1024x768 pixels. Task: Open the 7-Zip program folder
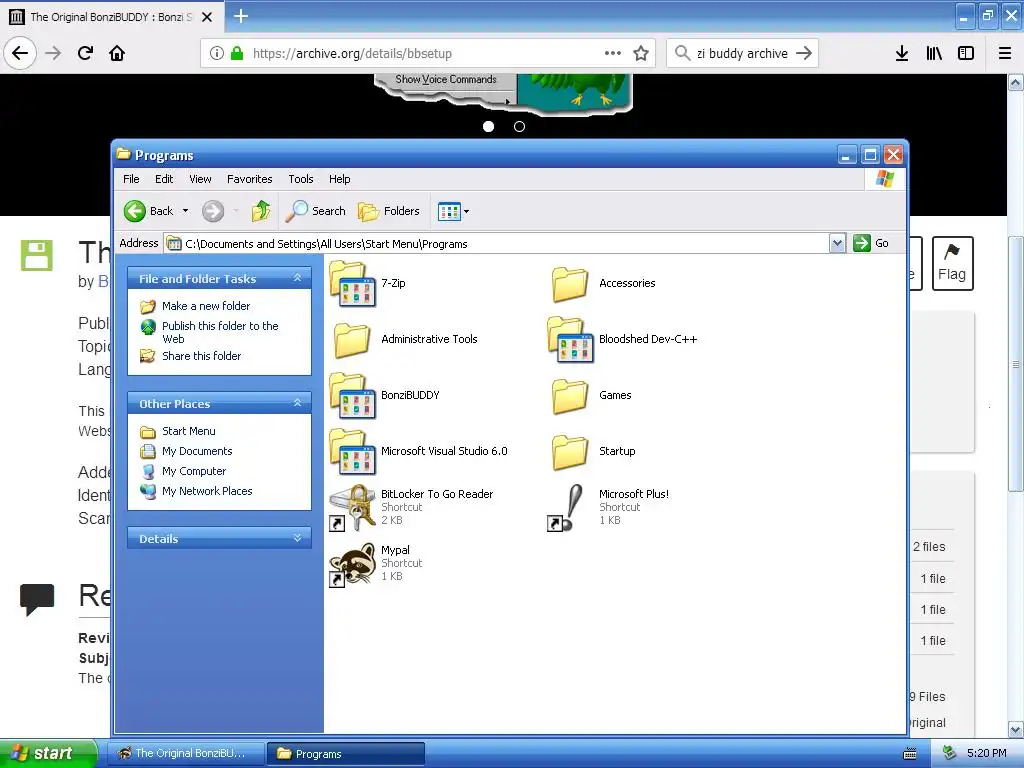click(x=353, y=283)
